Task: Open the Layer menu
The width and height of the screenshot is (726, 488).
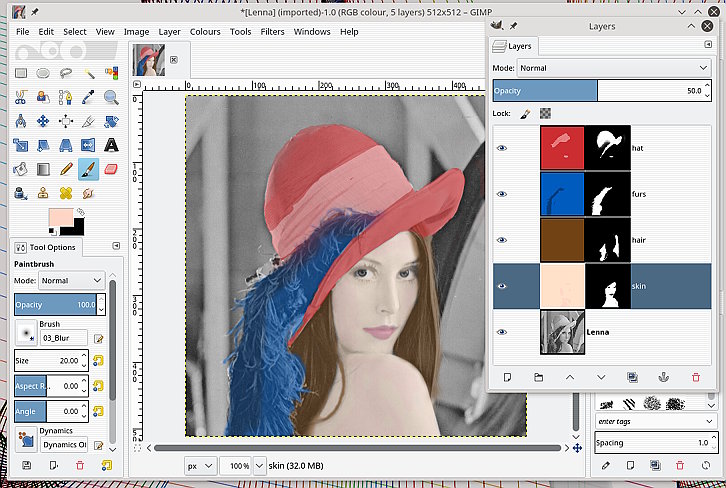Action: coord(169,31)
